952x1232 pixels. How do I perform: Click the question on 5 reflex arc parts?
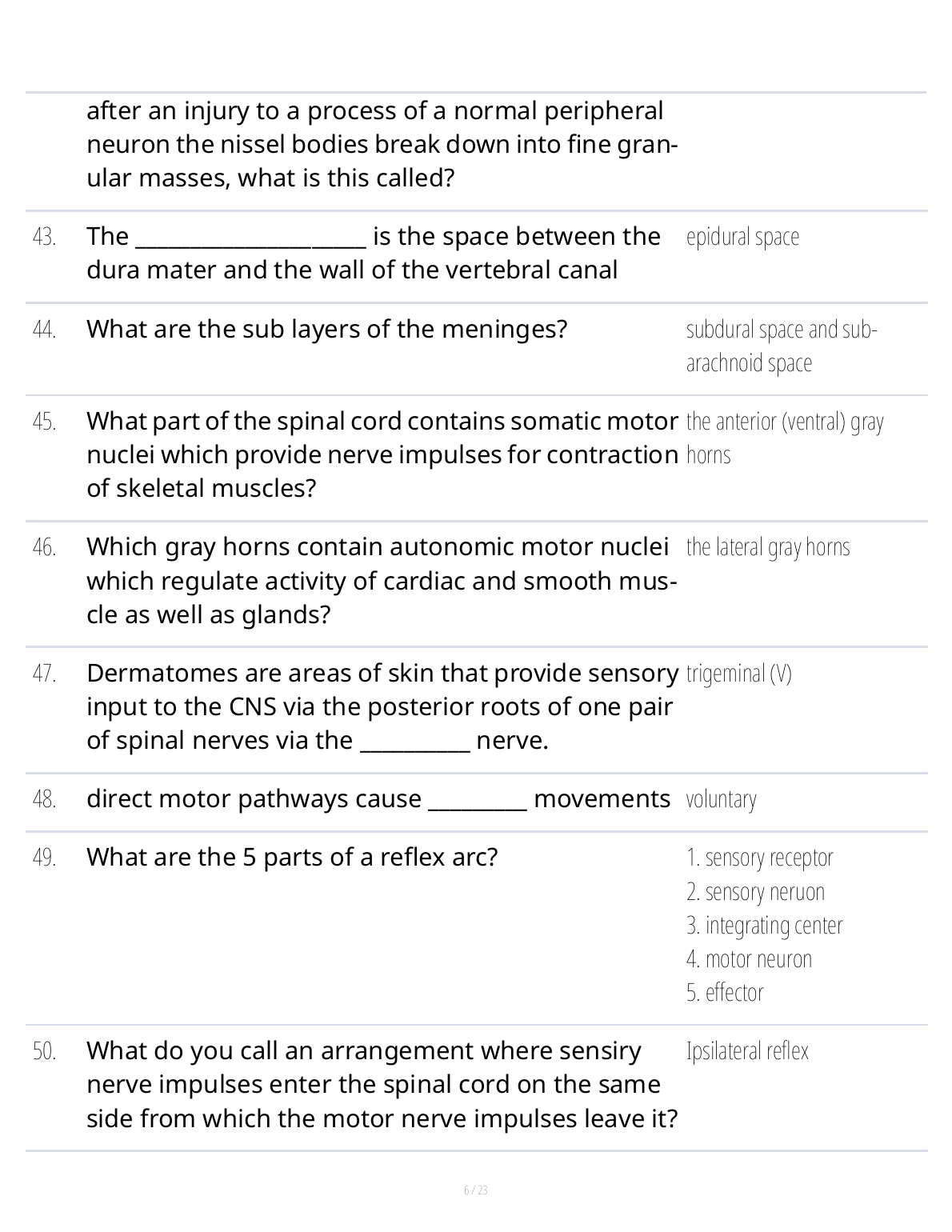(x=292, y=857)
